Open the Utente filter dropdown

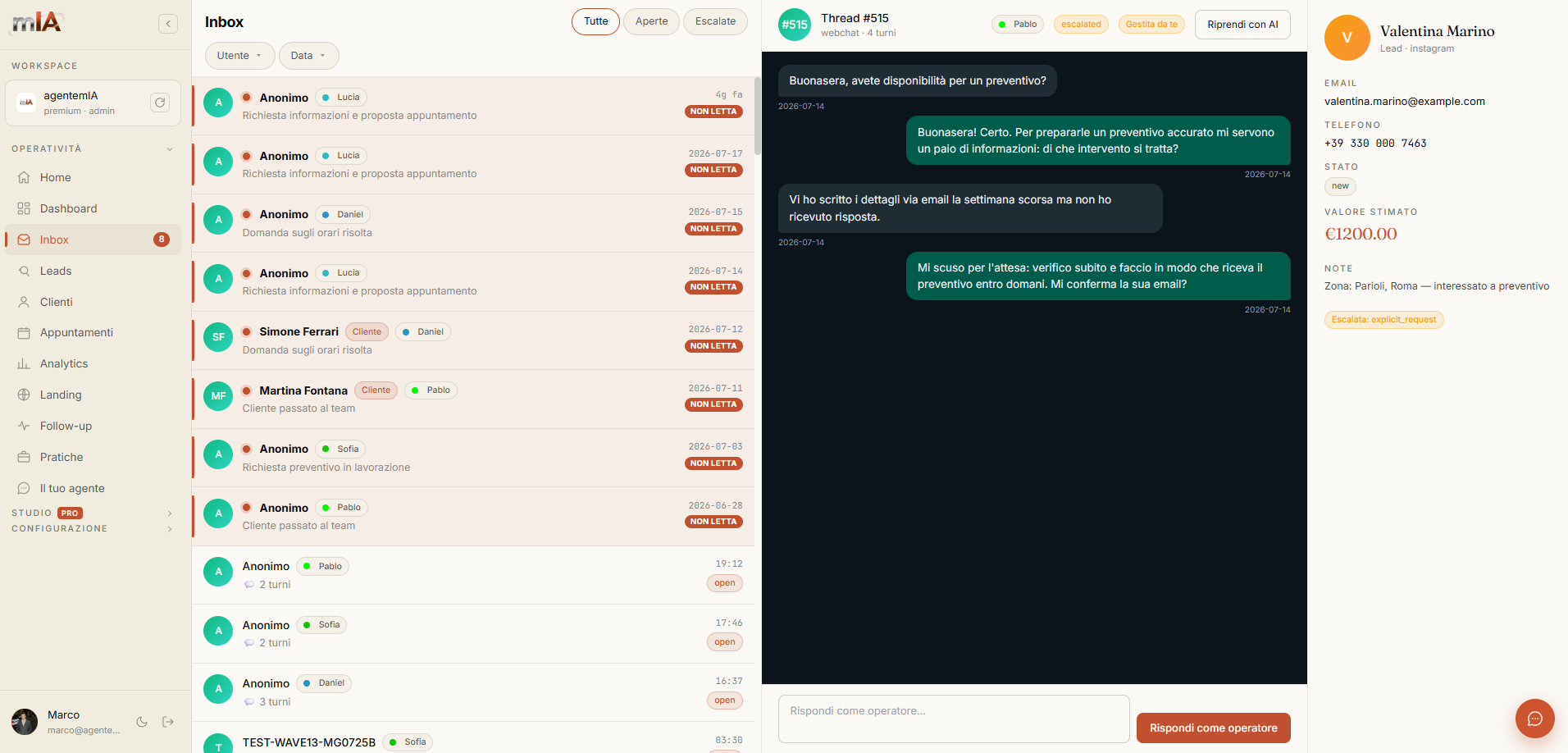tap(239, 56)
